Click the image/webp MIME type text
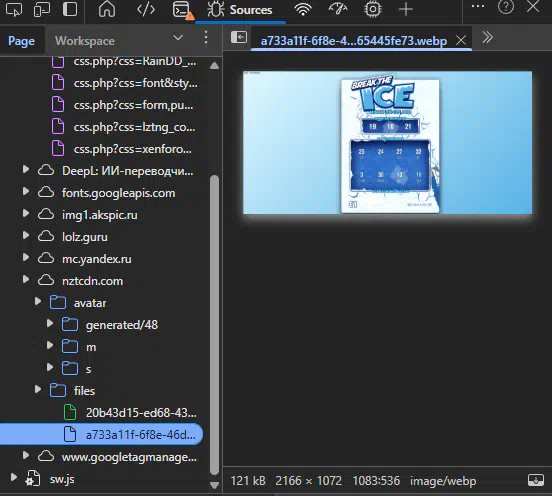The image size is (552, 496). point(443,481)
